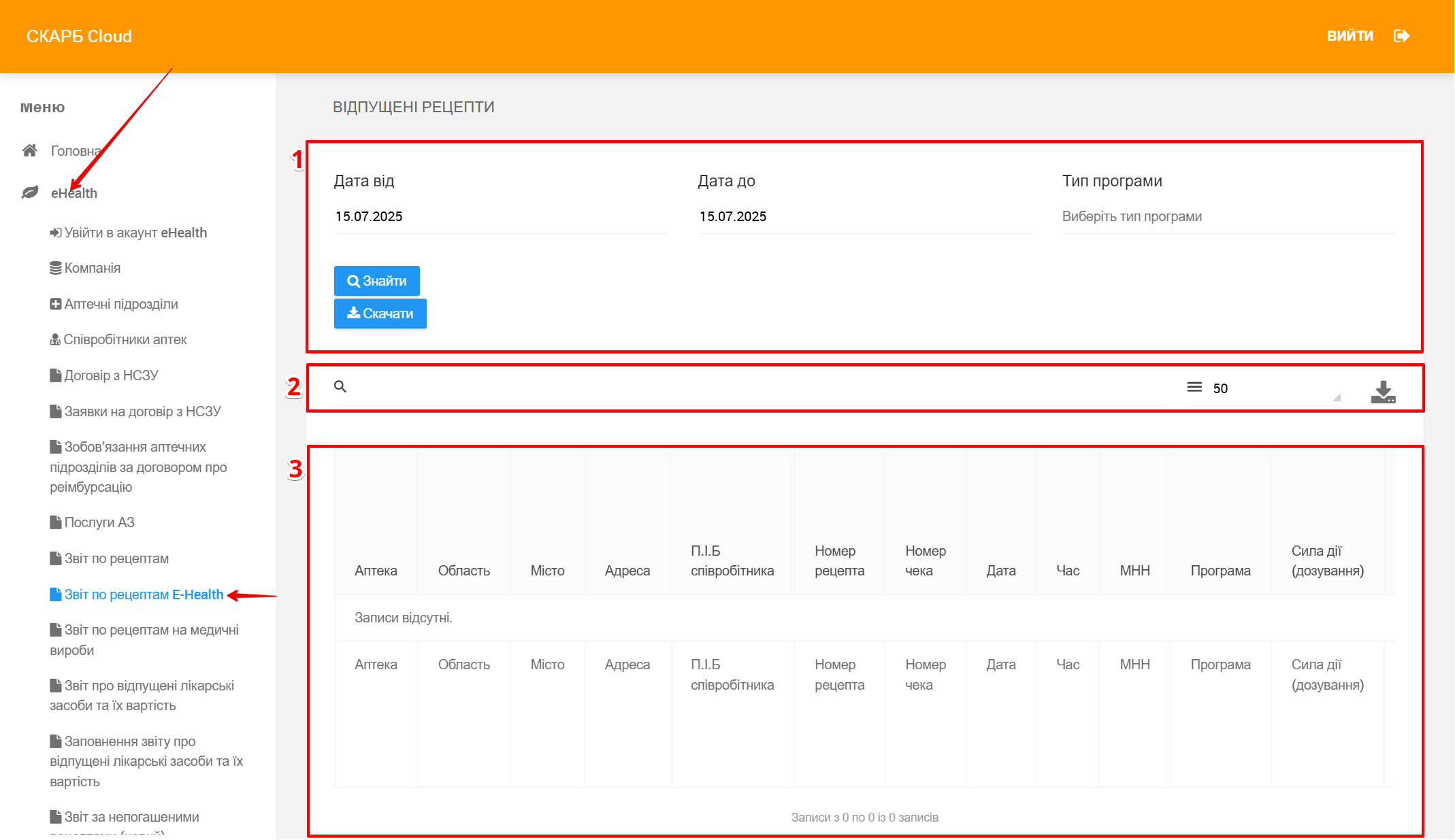The width and height of the screenshot is (1455, 840).
Task: Click the Дата від date field
Action: [x=500, y=216]
